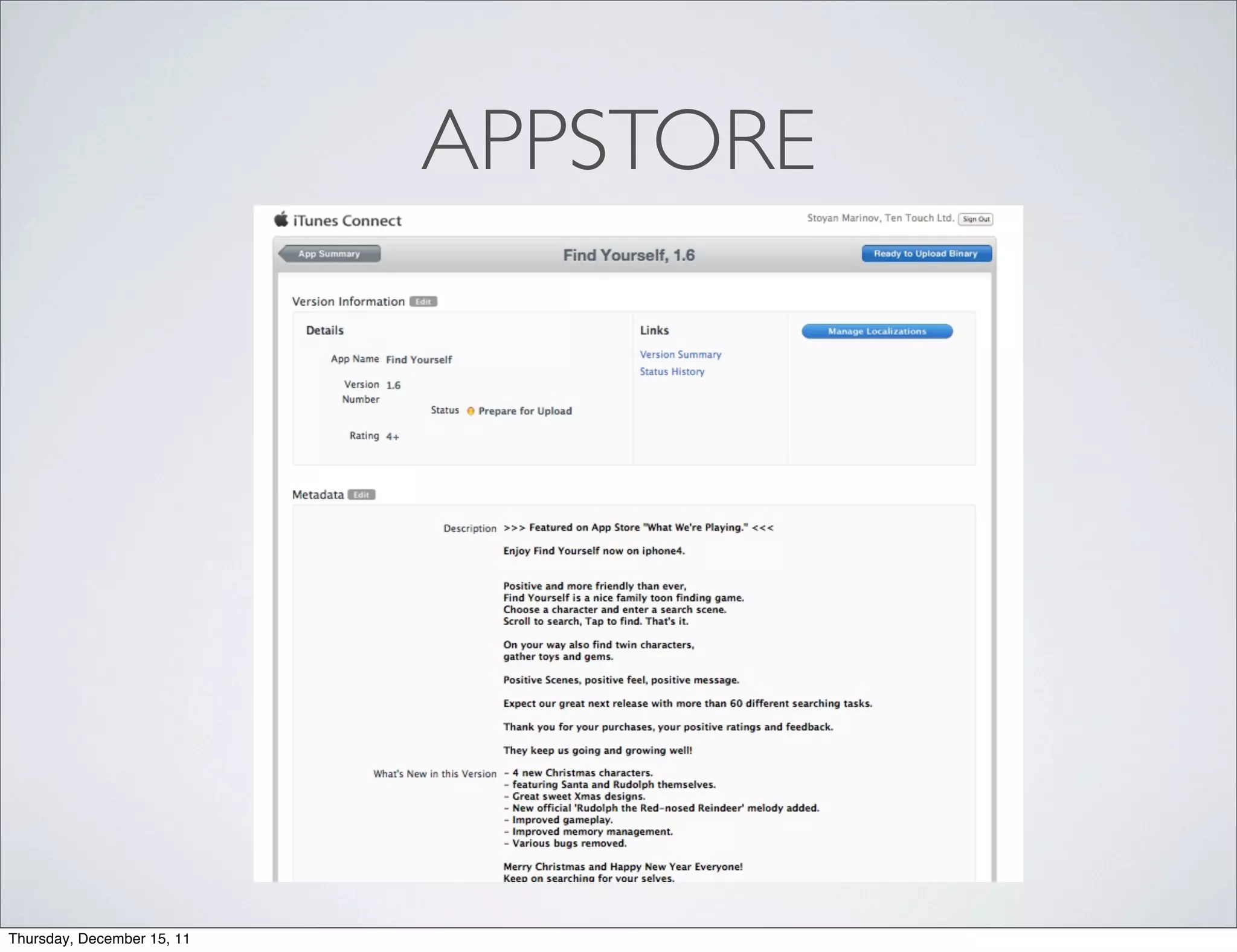Click 'Merry Christmas and Happy New Year' line
Image resolution: width=1237 pixels, height=952 pixels.
click(623, 867)
